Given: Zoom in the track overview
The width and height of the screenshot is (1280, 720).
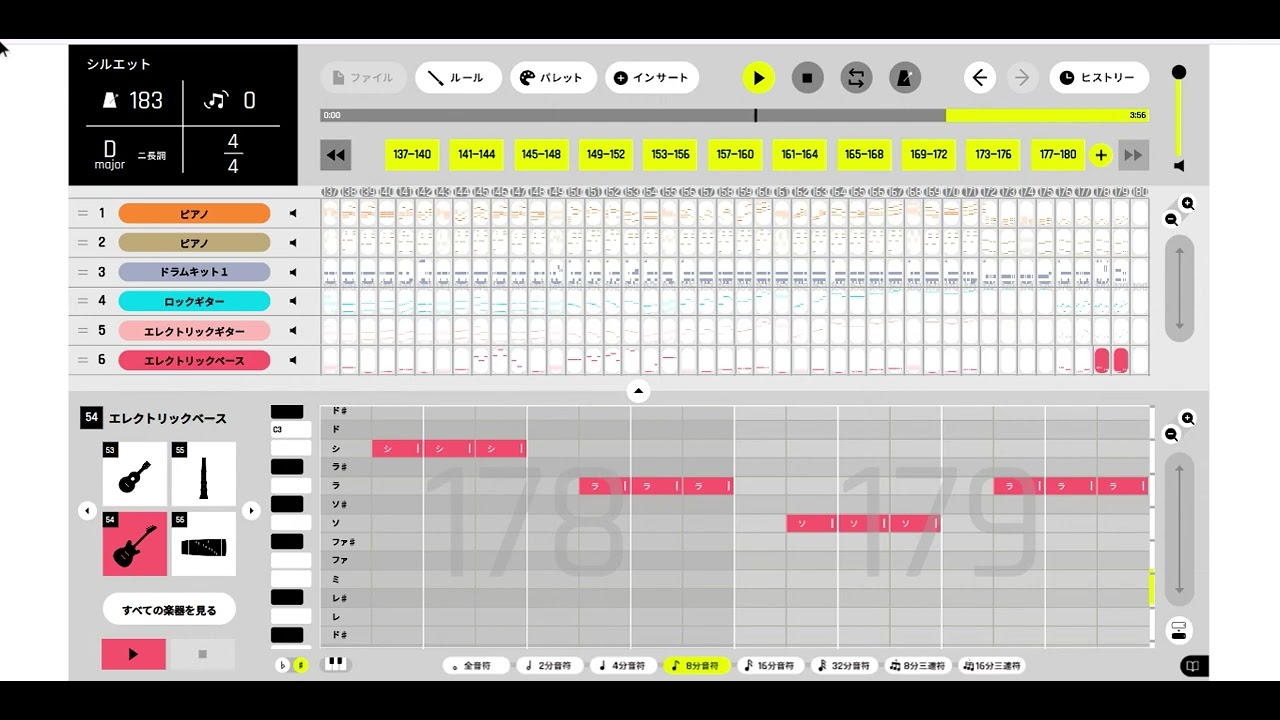Looking at the screenshot, I should (1187, 204).
